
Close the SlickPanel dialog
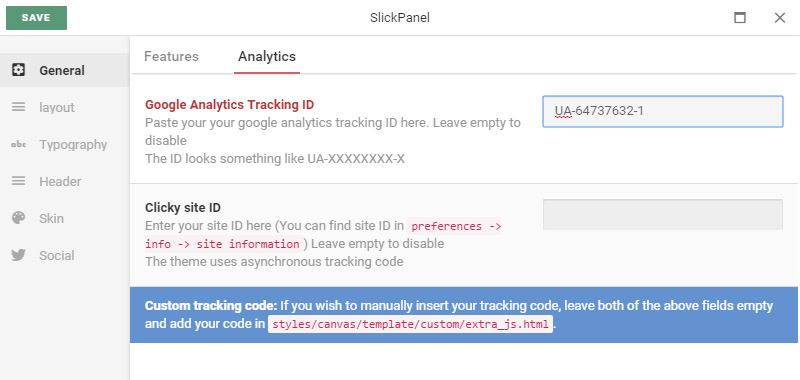(x=780, y=18)
